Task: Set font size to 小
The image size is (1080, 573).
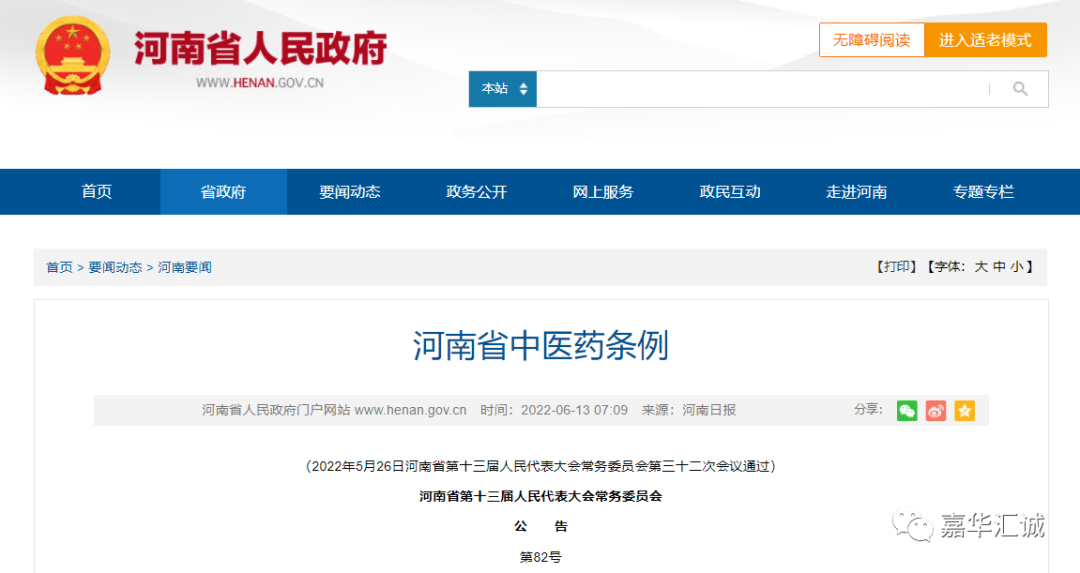Action: 1016,267
